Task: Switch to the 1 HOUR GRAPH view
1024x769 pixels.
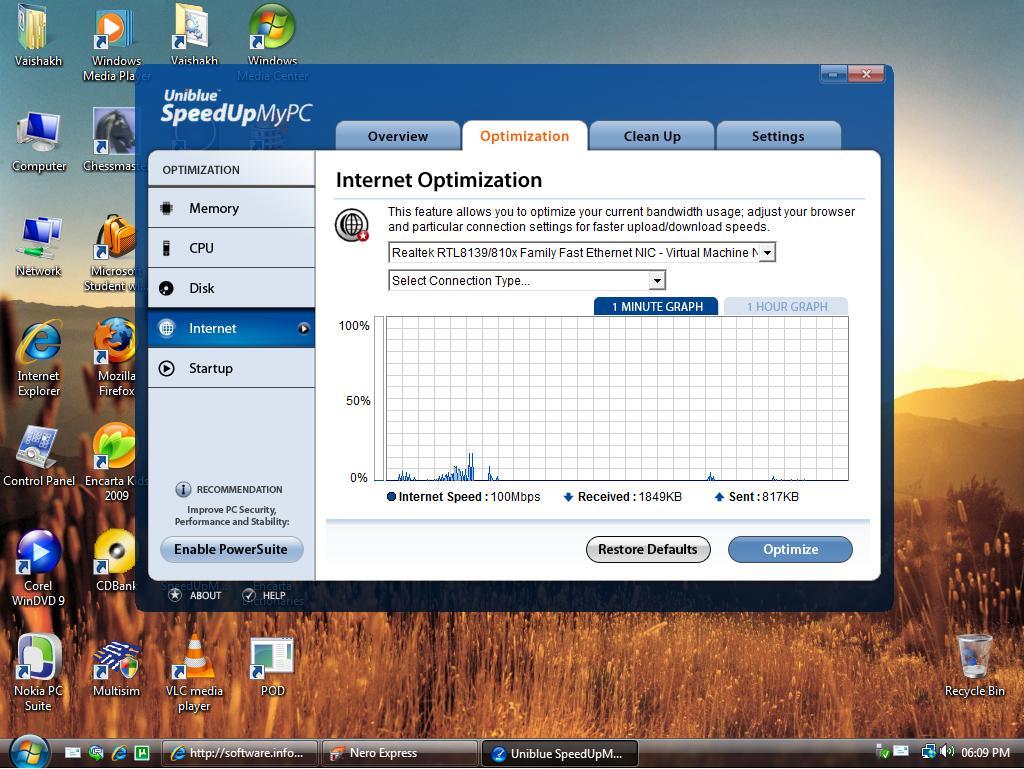Action: pyautogui.click(x=786, y=306)
